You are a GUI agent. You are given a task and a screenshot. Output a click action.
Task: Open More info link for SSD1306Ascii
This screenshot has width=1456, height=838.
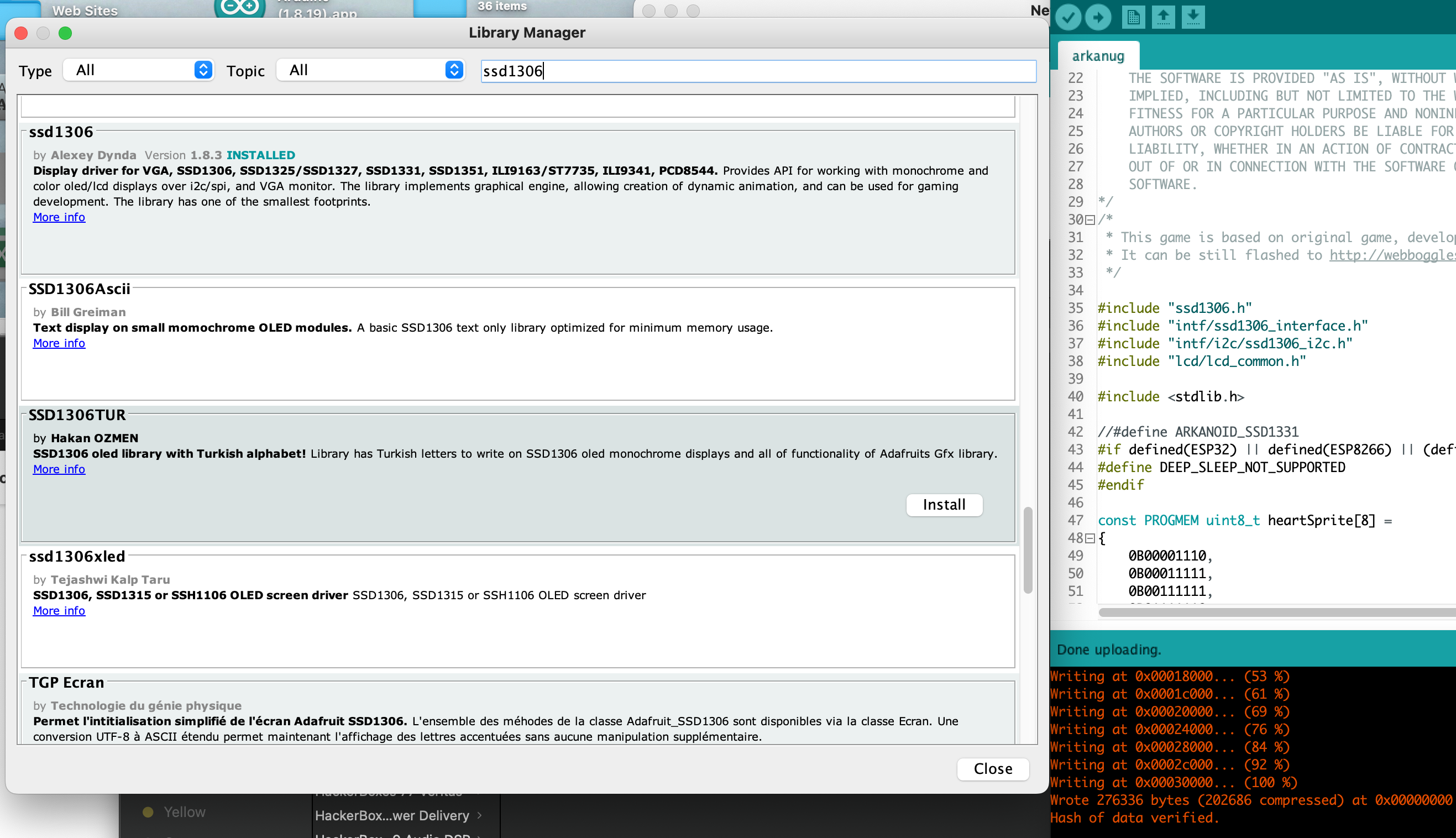59,343
